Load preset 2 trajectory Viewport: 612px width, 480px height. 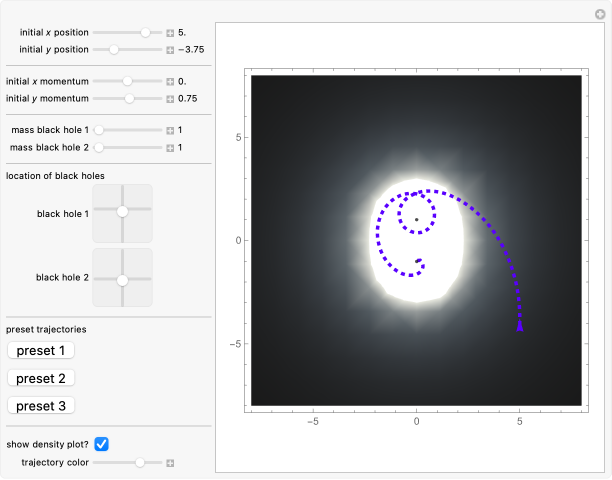(40, 378)
